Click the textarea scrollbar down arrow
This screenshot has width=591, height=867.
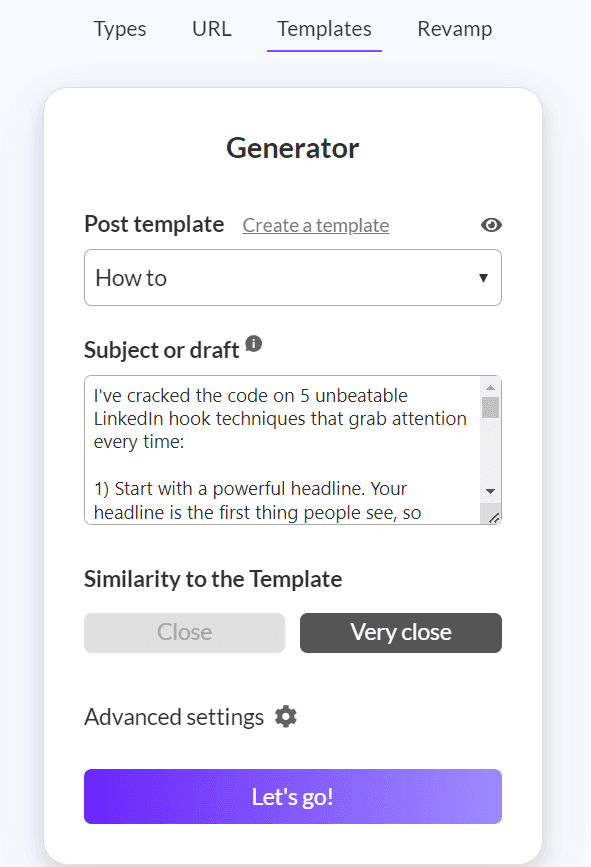[x=490, y=491]
